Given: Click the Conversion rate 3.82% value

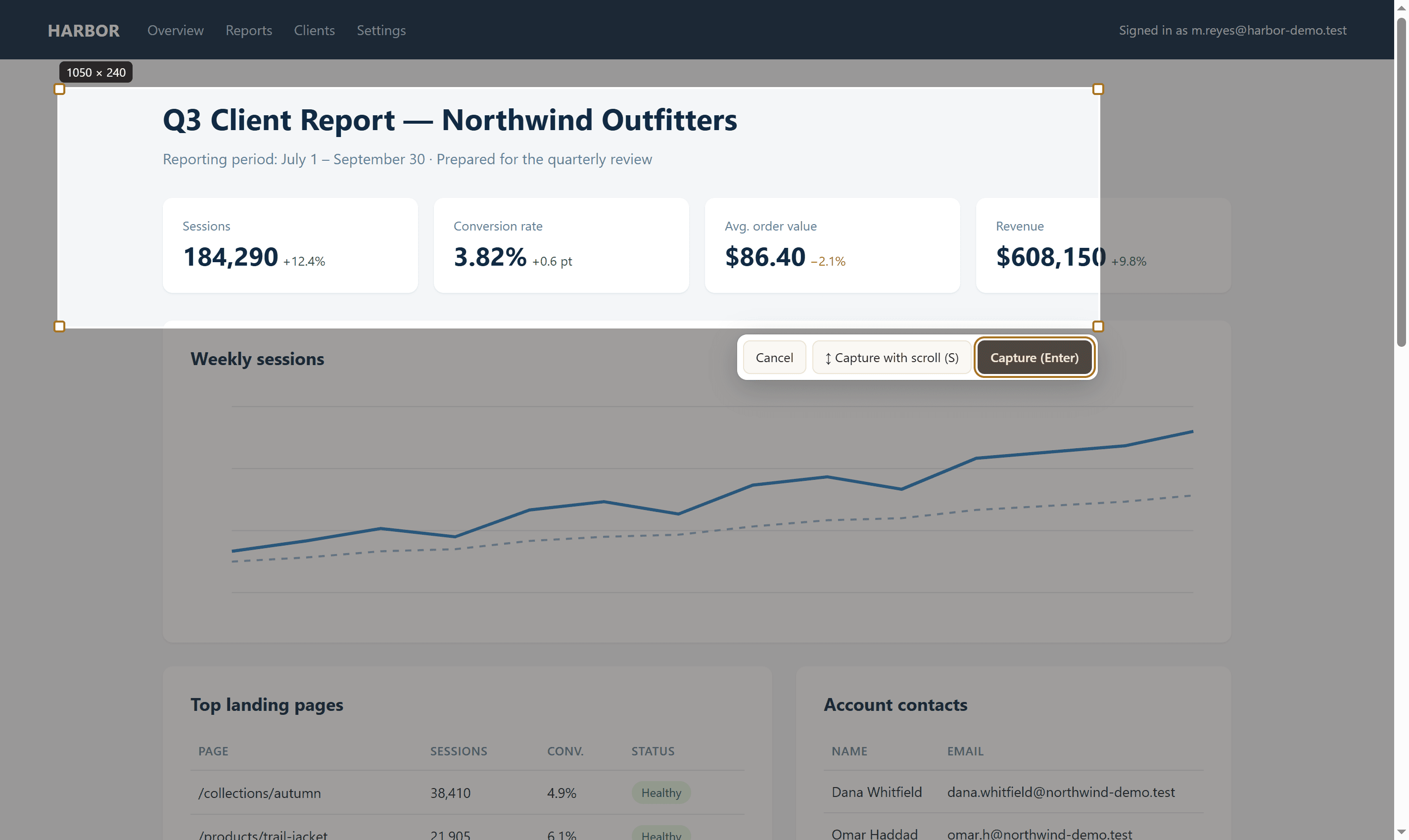Looking at the screenshot, I should (490, 257).
